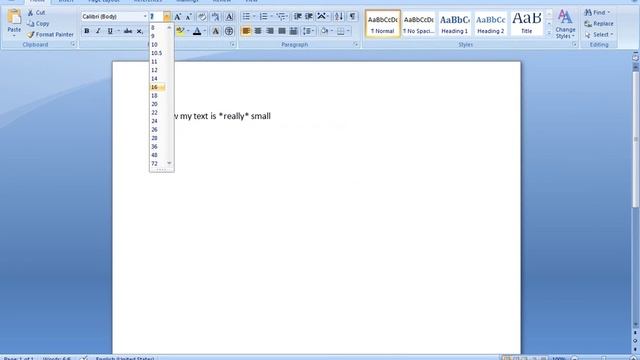Justify the paragraph text
This screenshot has height=360, width=640.
(x=282, y=31)
